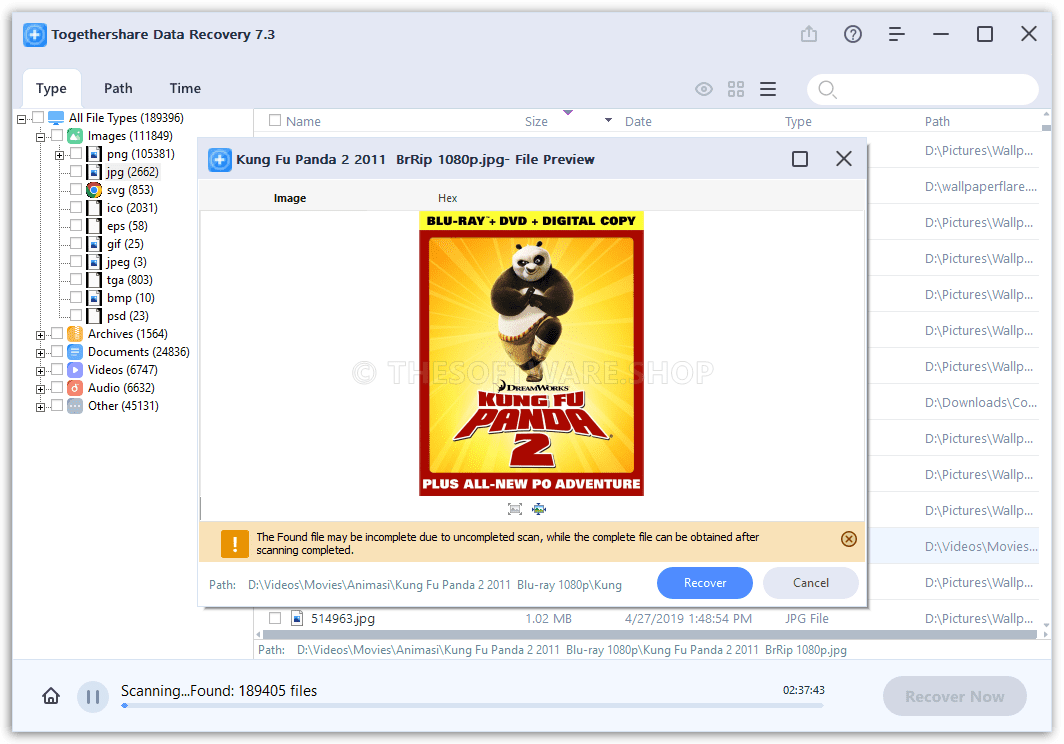Sort by the Type column header
Viewport: 1064px width, 744px height.
point(798,122)
